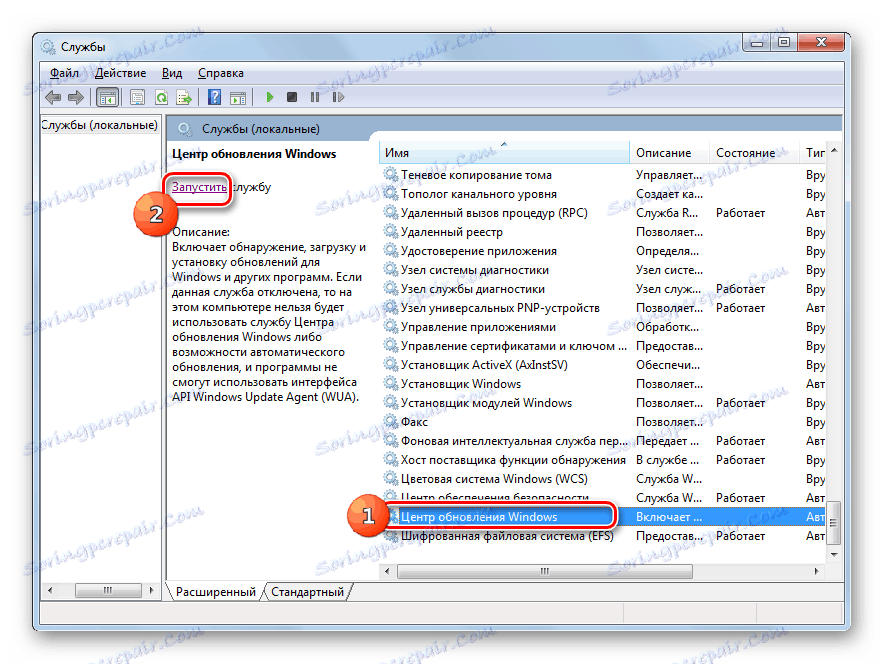
Task: Click the Forward arrow toolbar icon
Action: [76, 98]
